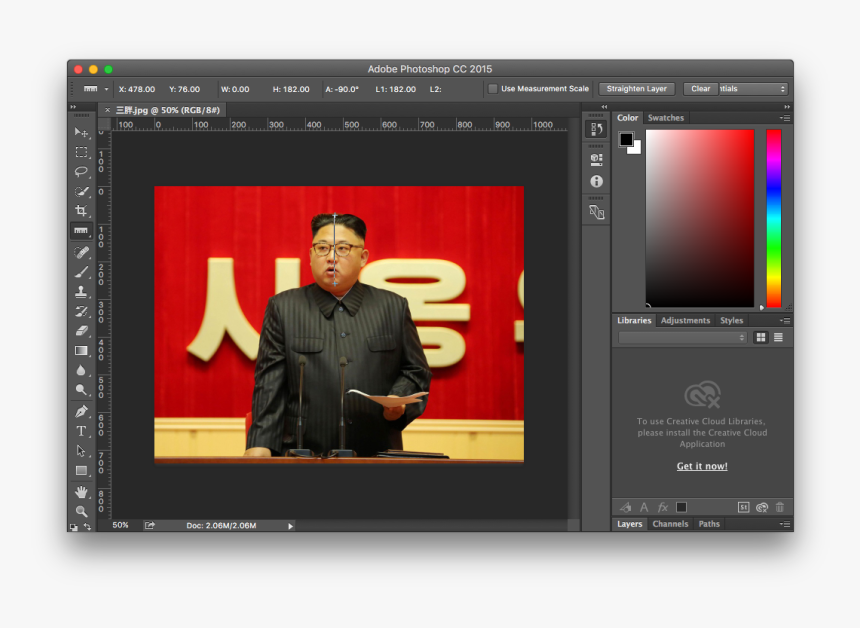Select the Hand tool
This screenshot has height=628, width=860.
coord(81,492)
